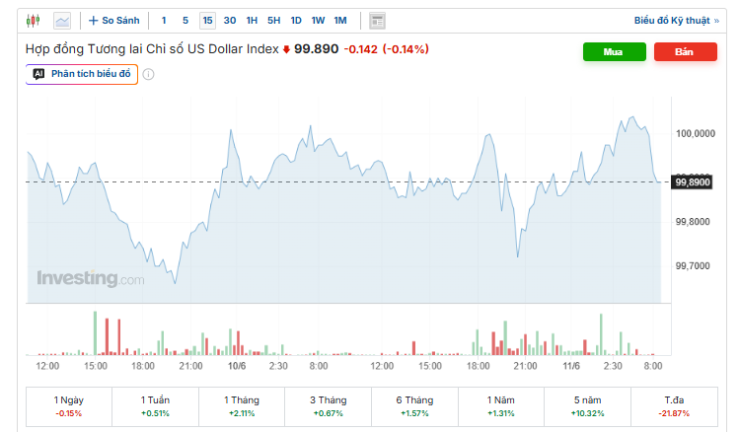Select the 15 minute interval
The image size is (740, 432).
pos(207,21)
